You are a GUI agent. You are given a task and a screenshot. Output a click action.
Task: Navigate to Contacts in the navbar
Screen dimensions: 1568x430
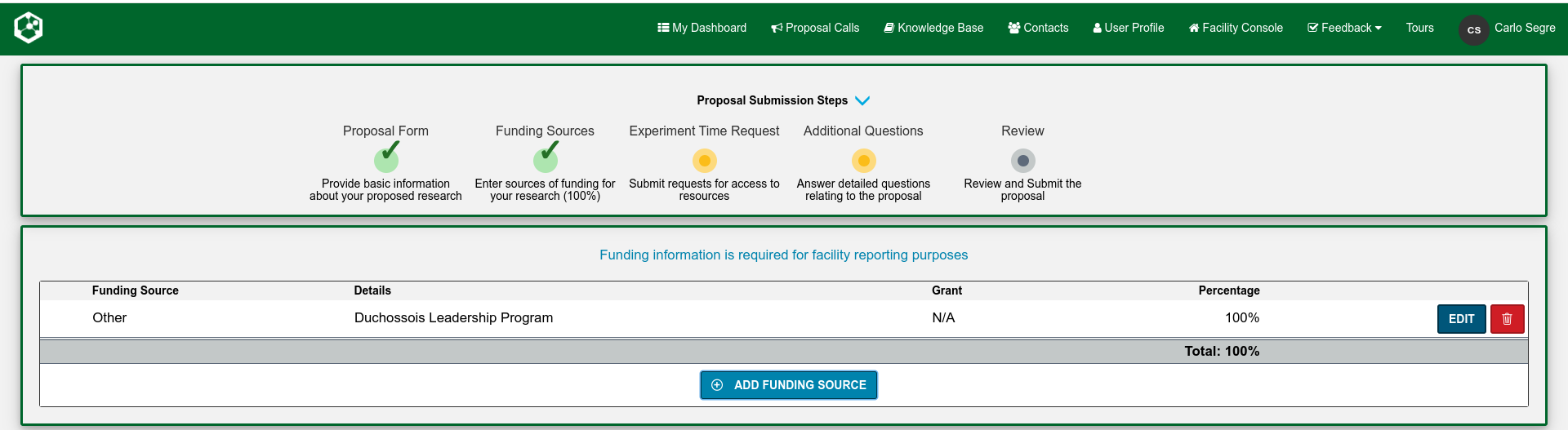[x=1038, y=28]
